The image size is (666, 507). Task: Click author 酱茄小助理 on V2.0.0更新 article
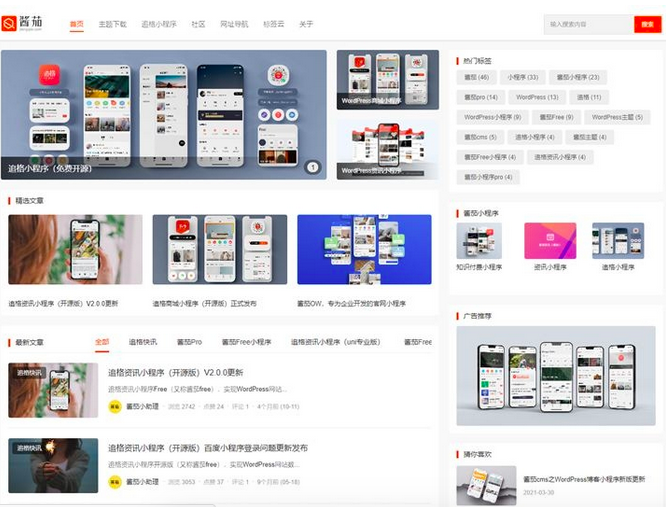click(x=142, y=406)
